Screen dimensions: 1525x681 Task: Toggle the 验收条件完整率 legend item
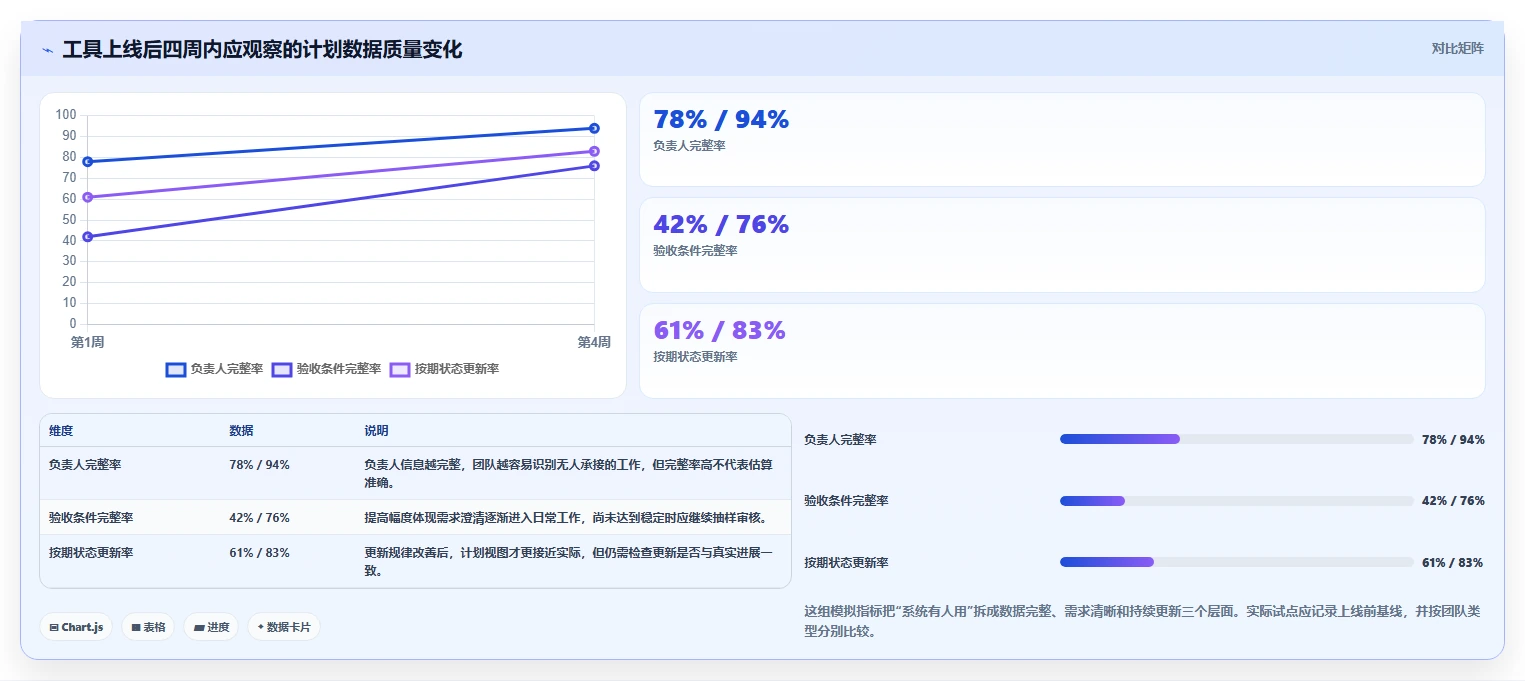[326, 369]
